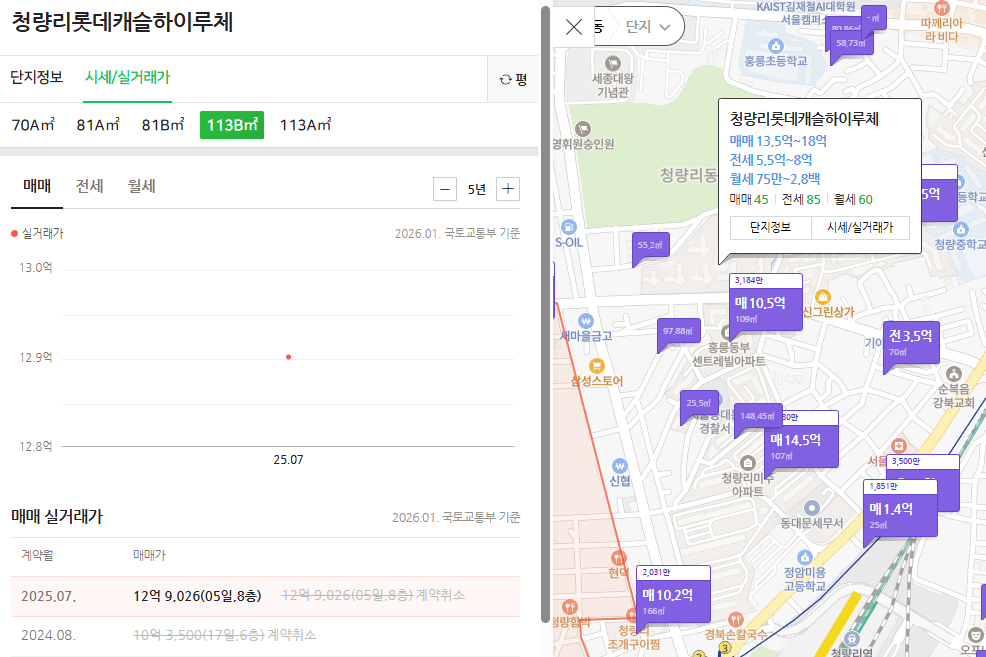Click the plus button beside 5년 period
The width and height of the screenshot is (986, 657).
(507, 188)
